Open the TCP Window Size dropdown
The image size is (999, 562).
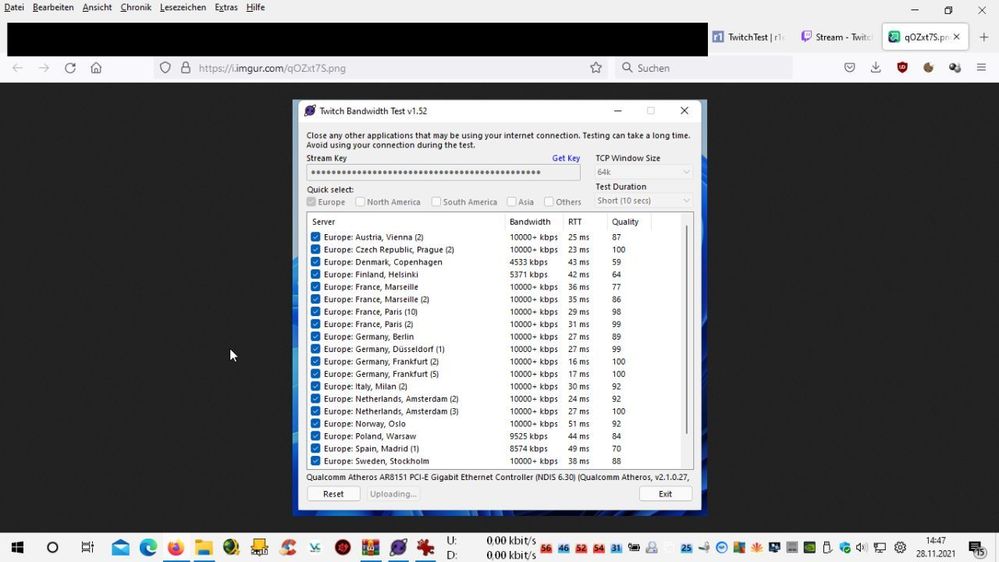[x=643, y=172]
